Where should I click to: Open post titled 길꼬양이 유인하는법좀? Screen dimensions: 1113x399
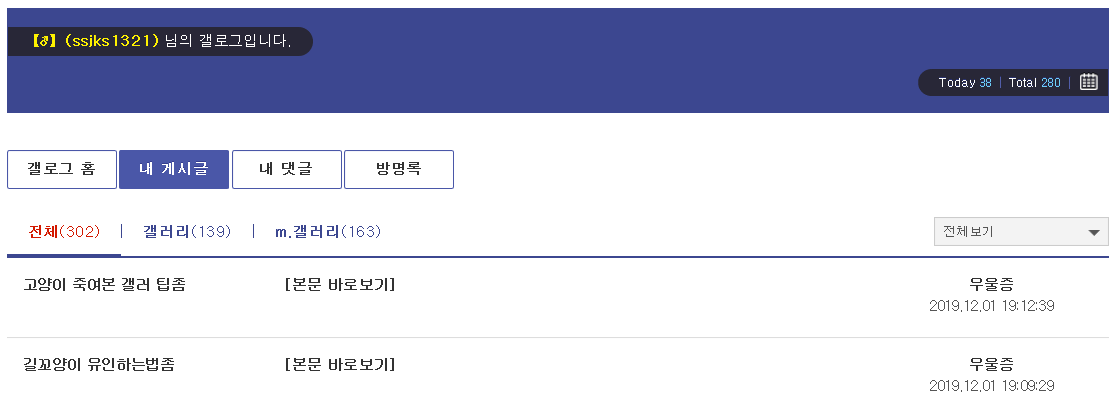[x=99, y=365]
